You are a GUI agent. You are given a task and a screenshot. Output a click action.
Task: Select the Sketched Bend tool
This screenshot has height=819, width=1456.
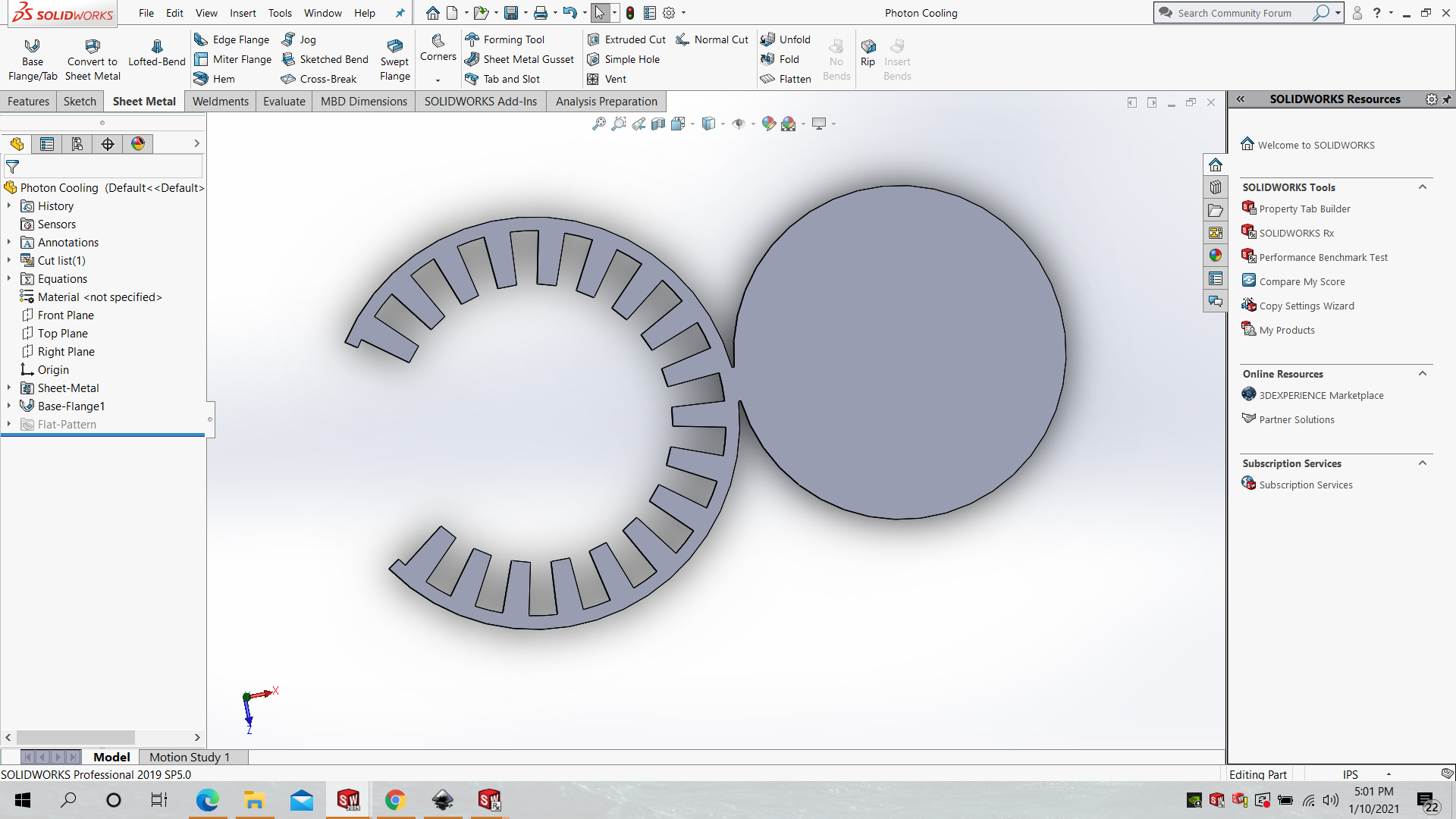point(325,59)
